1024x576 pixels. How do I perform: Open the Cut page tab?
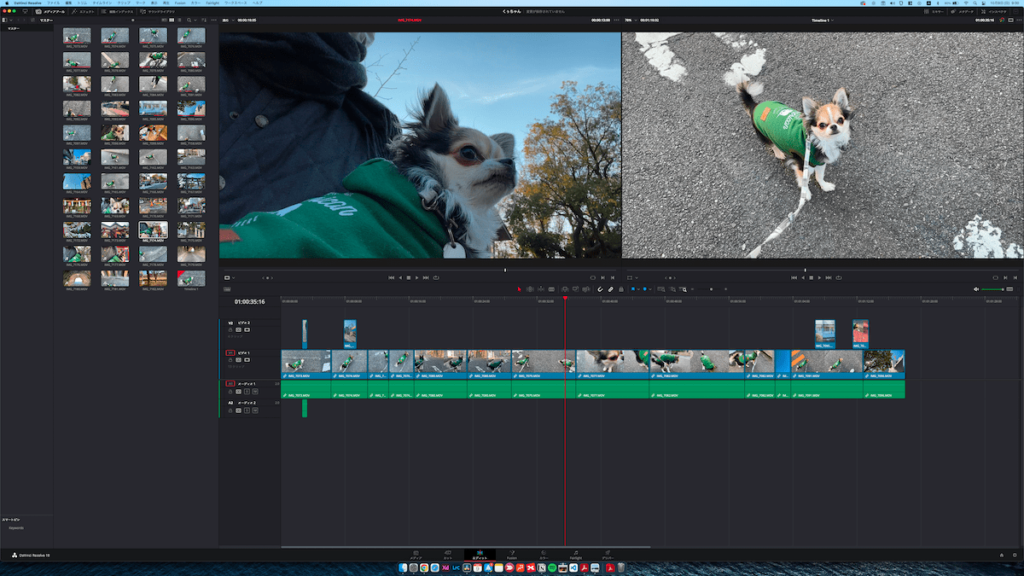[x=447, y=555]
